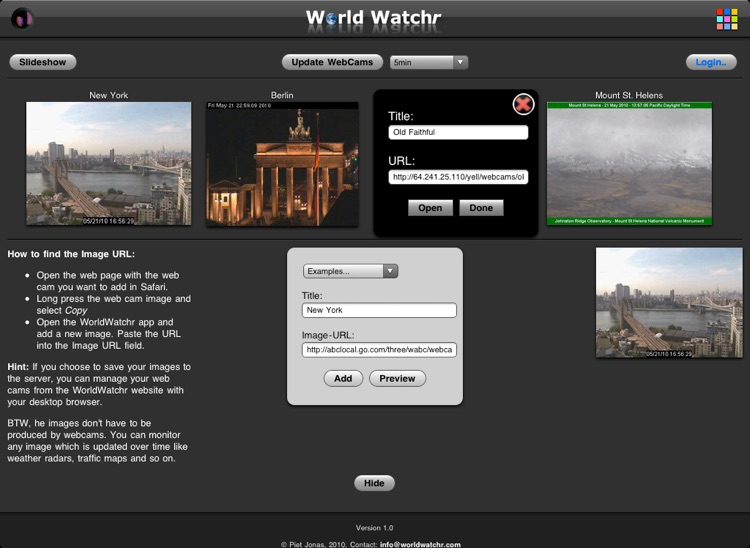Click the Mount St. Helens caption label
The image size is (750, 548).
pos(629,95)
